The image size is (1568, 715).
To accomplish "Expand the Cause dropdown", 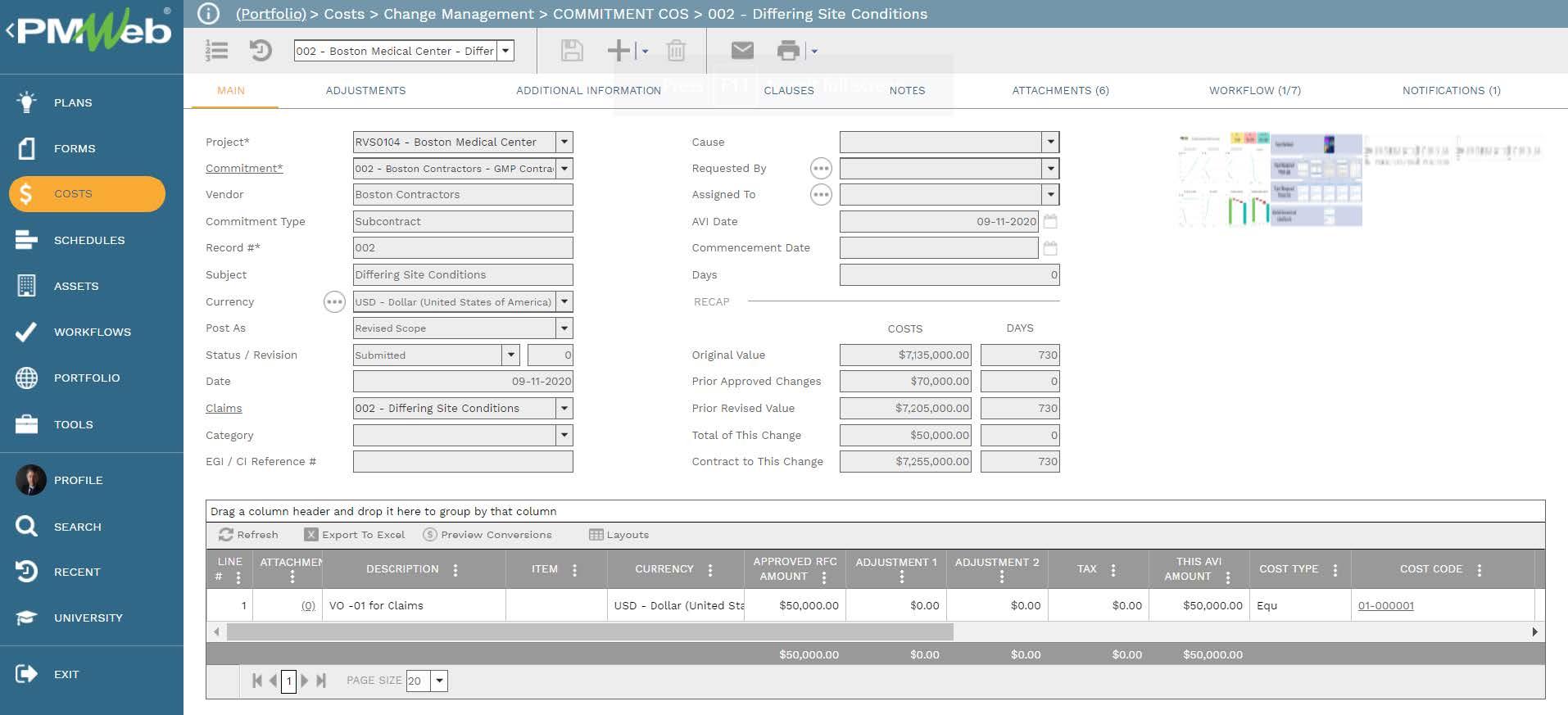I will click(1050, 143).
